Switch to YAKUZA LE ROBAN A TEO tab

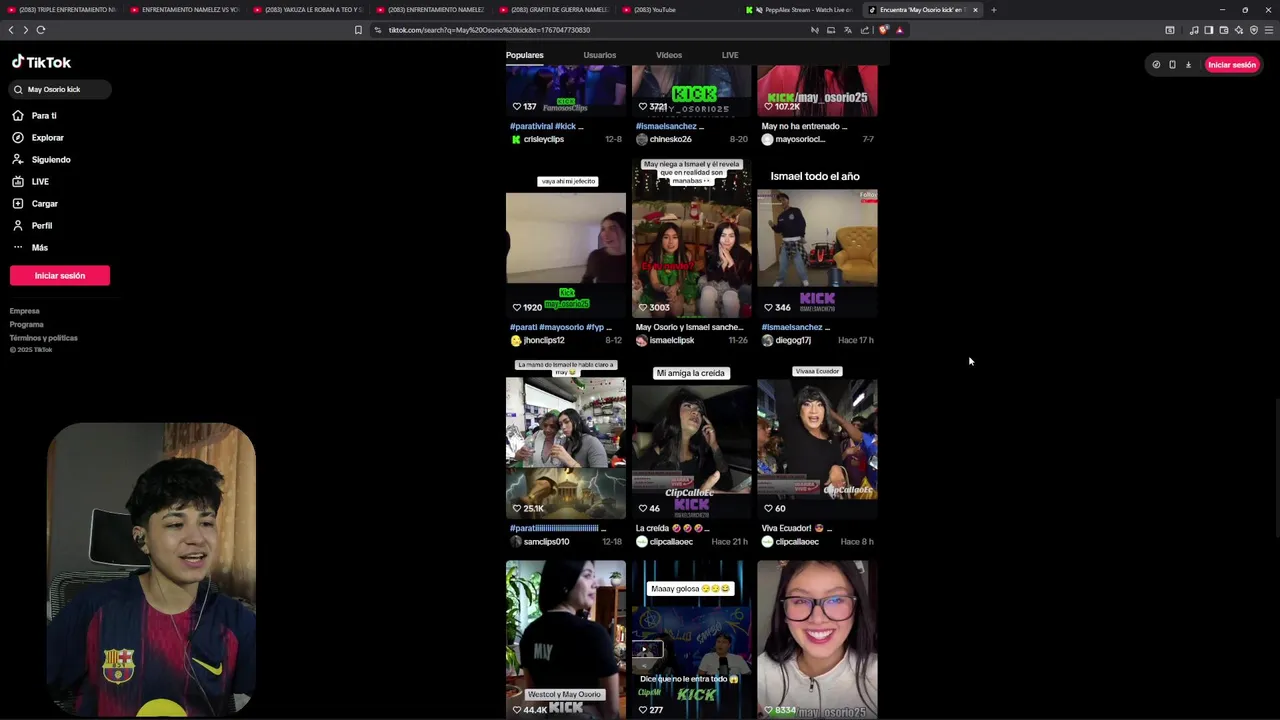(306, 10)
